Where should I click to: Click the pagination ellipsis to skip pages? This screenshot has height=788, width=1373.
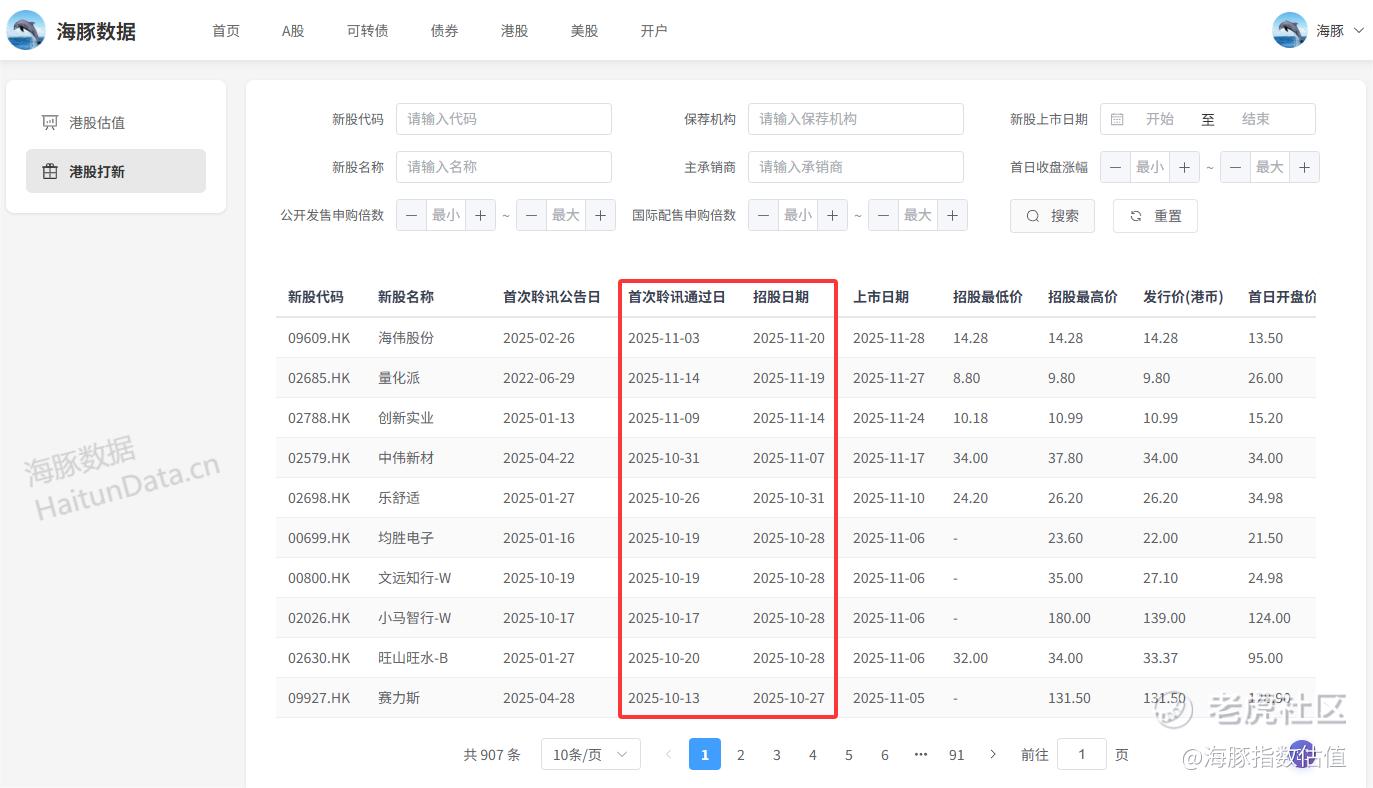click(921, 755)
